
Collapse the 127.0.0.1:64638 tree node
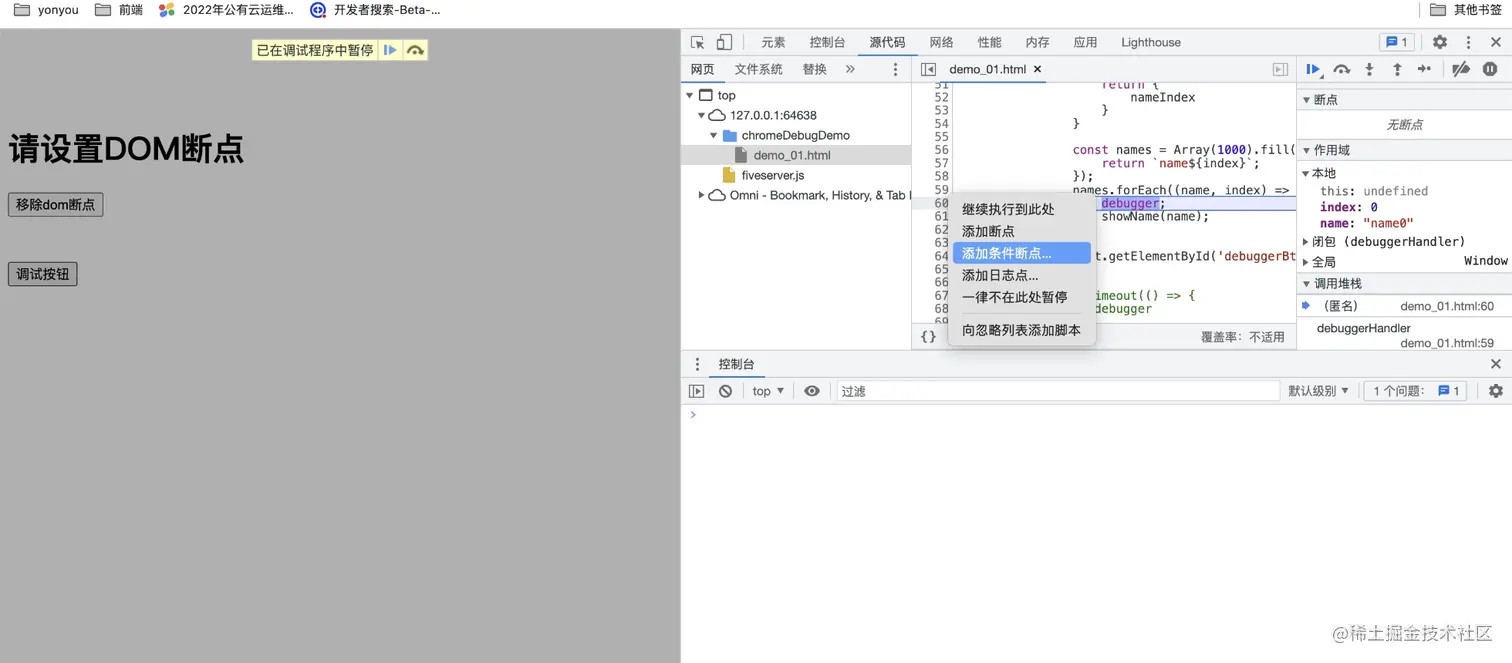701,116
